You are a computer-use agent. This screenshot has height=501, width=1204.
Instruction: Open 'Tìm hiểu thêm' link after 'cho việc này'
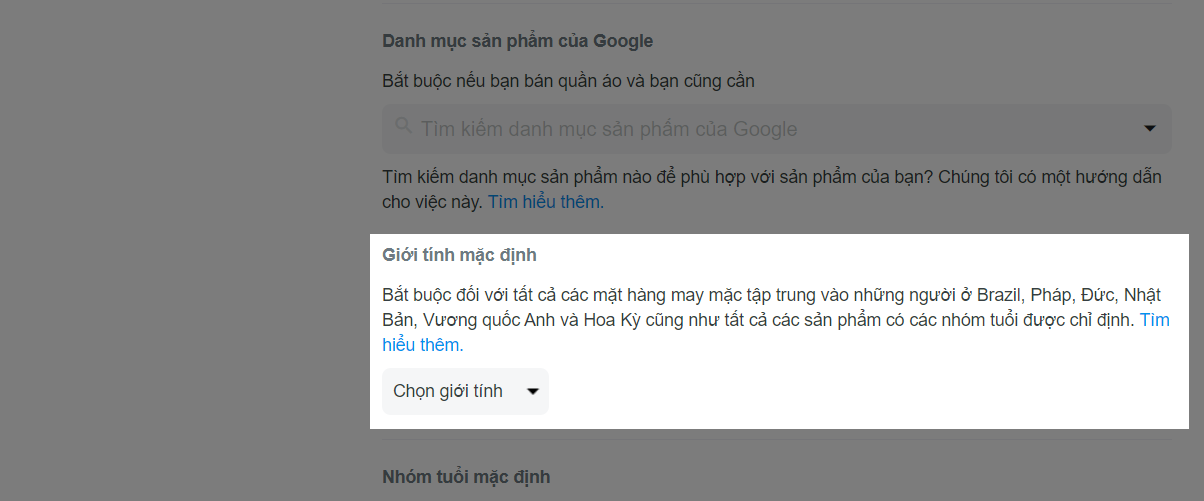546,201
